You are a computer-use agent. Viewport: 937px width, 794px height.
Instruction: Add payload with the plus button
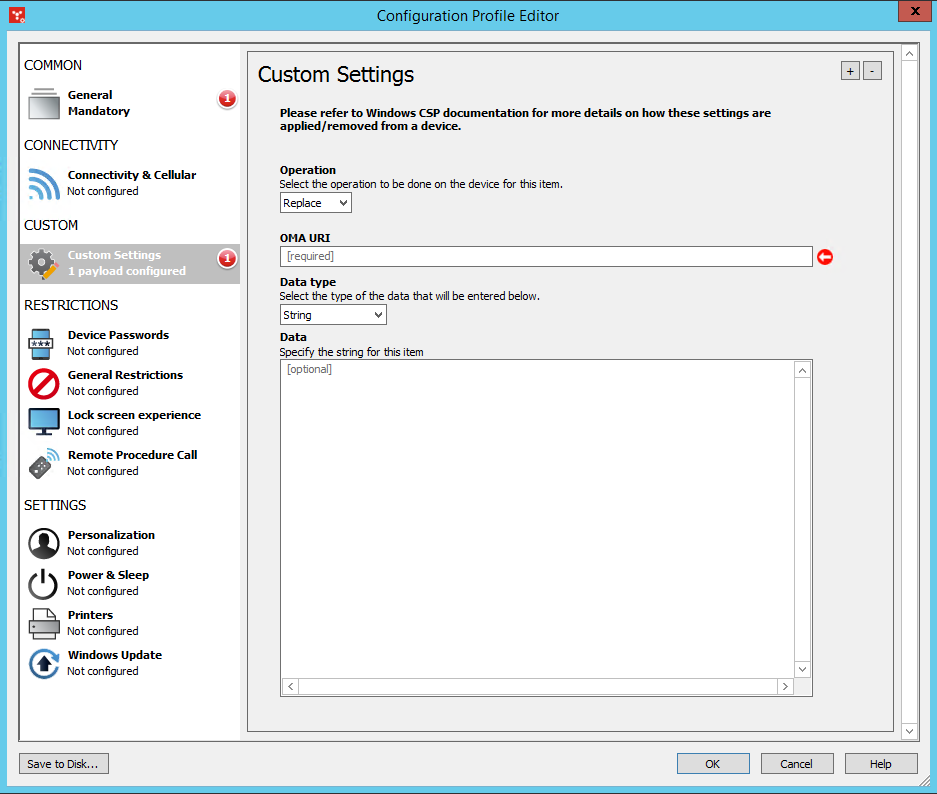point(850,71)
